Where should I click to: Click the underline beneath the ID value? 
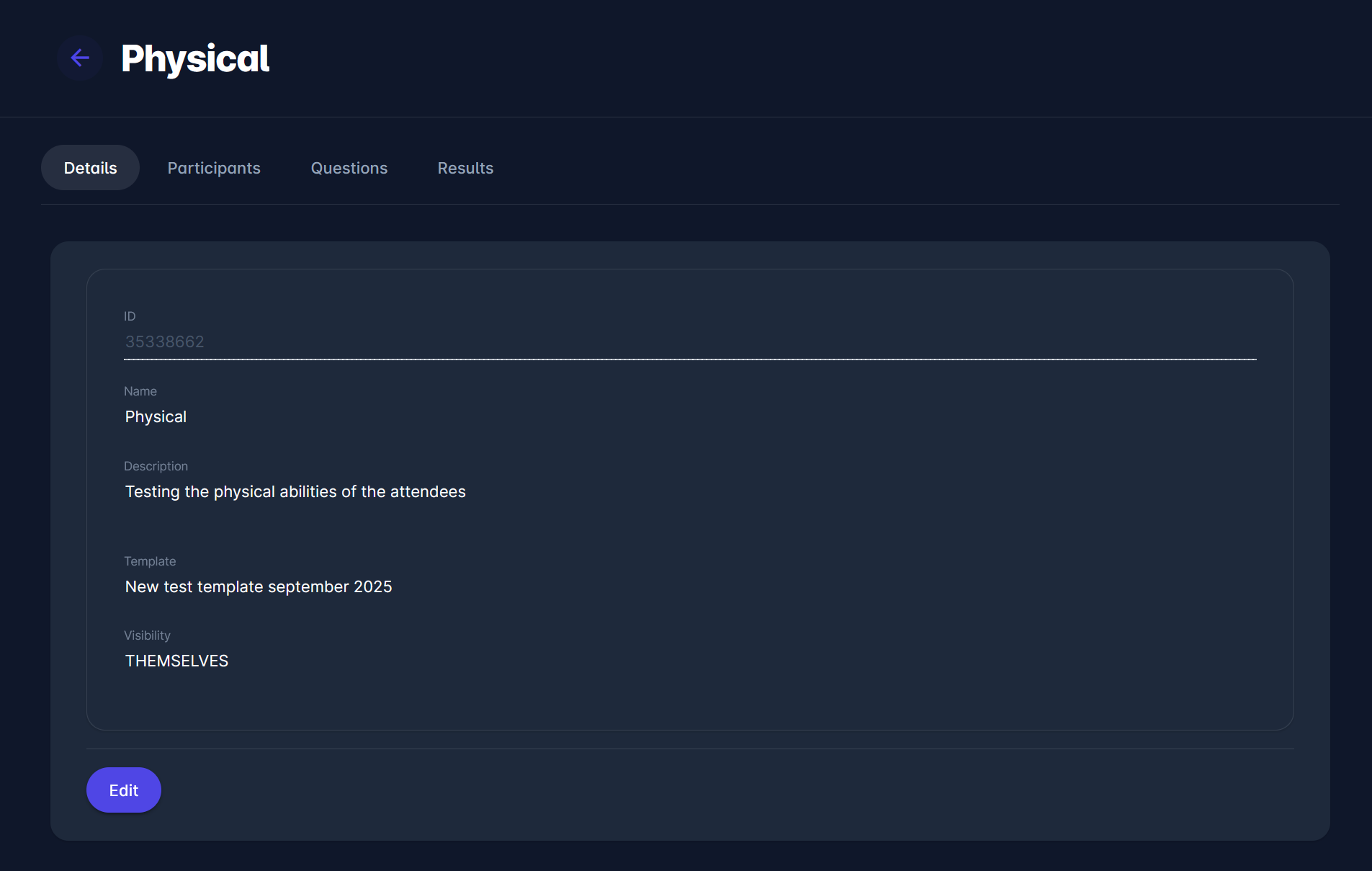point(690,359)
